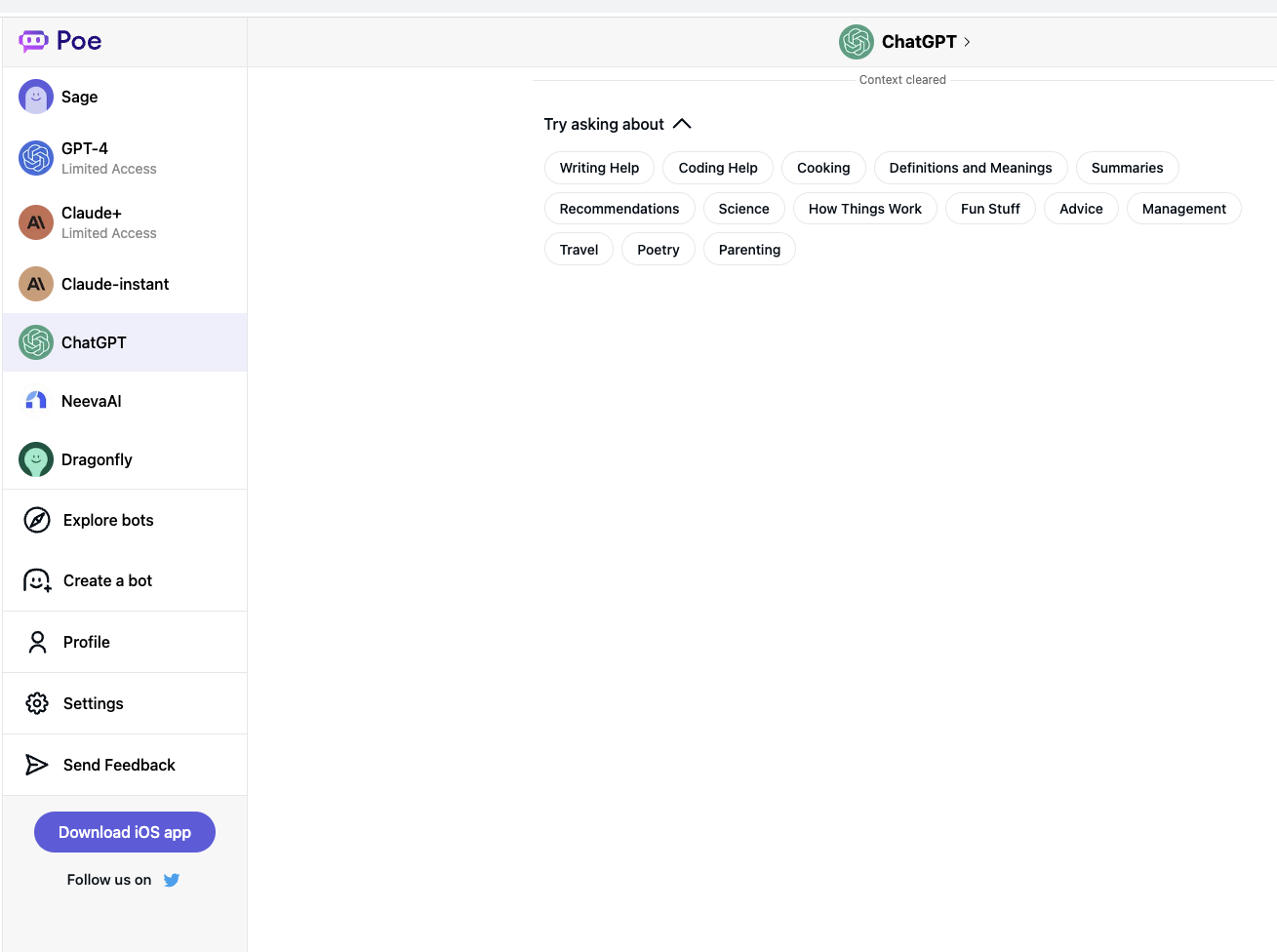
Task: Open Sage bot avatar
Action: point(36,97)
